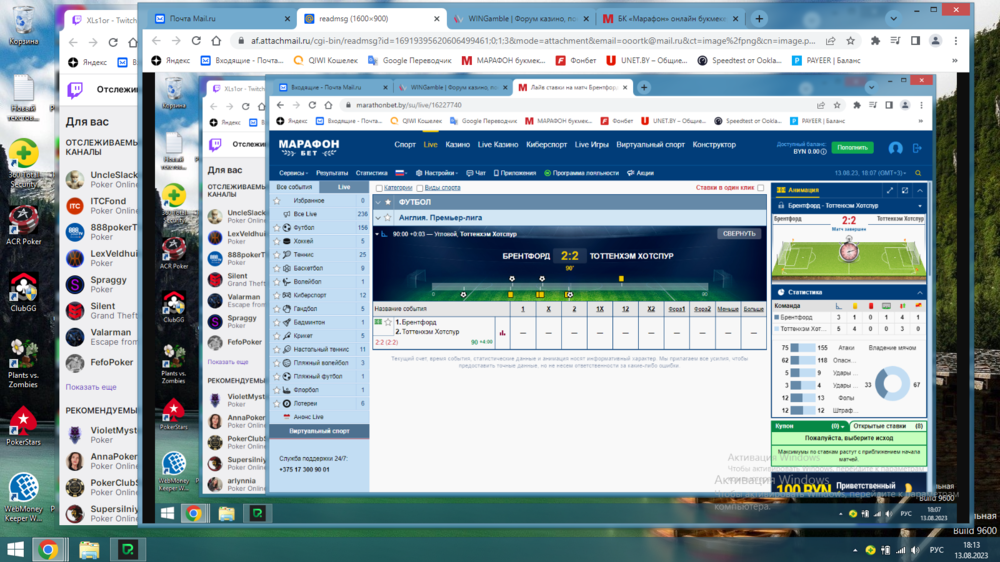This screenshot has width=1000, height=562.
Task: Open match statistics bar chart icon
Action: click(x=502, y=334)
